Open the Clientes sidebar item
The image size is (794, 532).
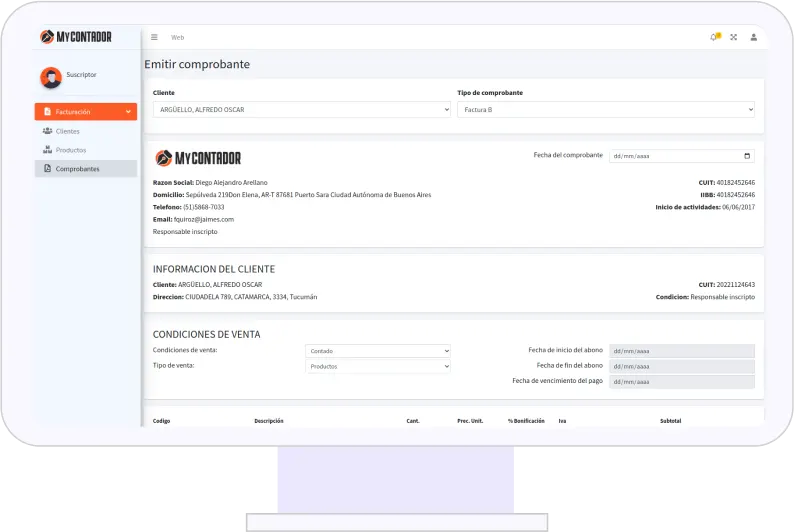(x=67, y=131)
